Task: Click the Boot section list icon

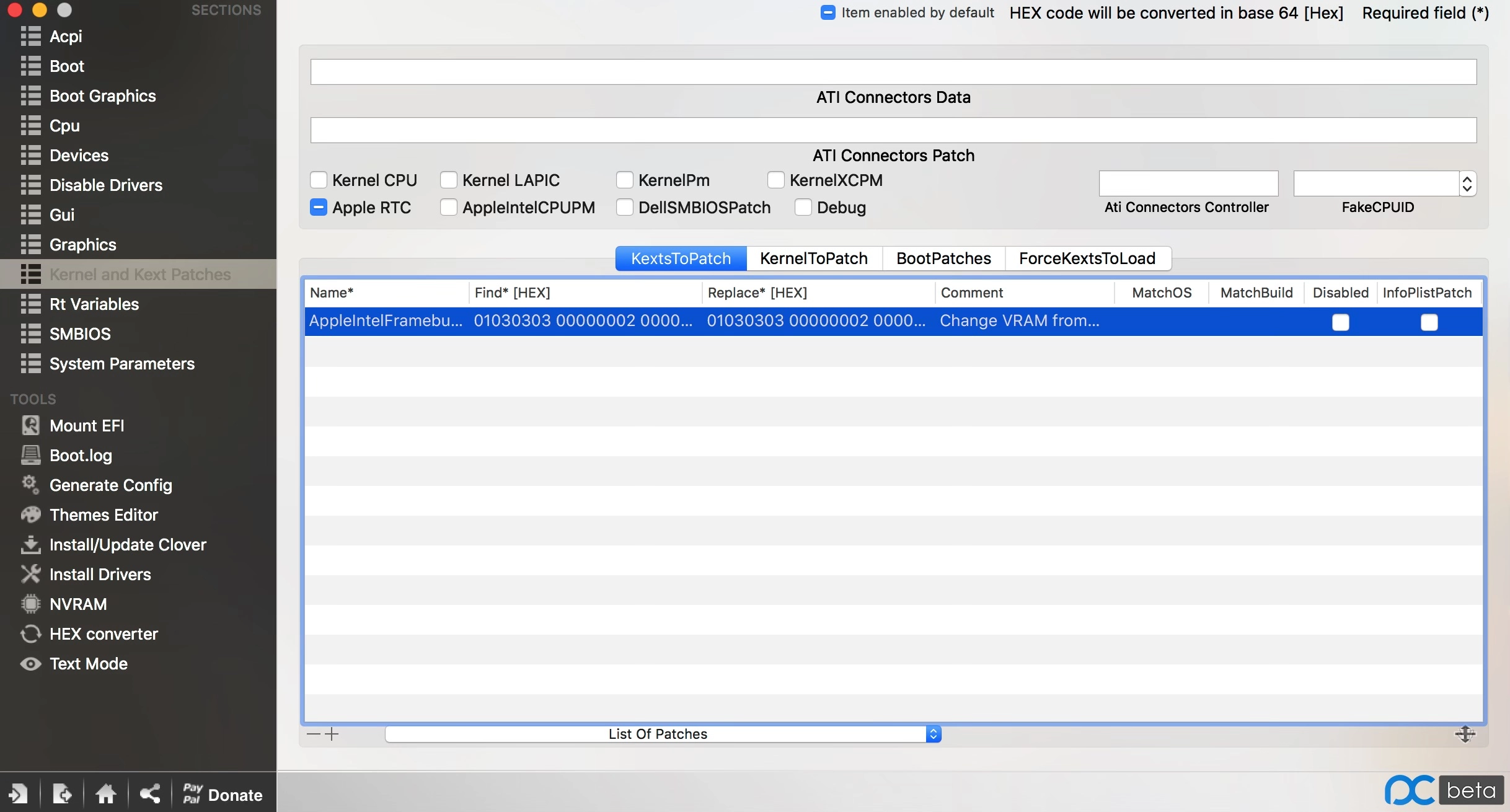Action: coord(30,66)
